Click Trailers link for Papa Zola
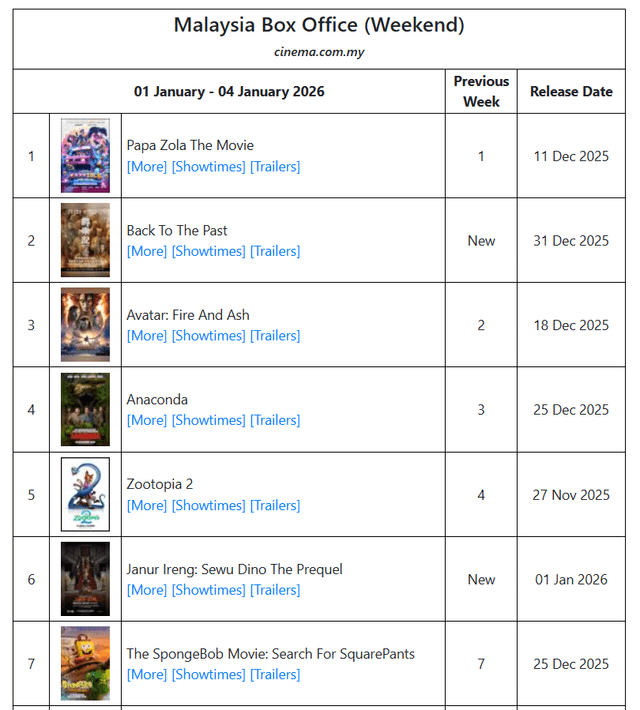 pos(275,167)
